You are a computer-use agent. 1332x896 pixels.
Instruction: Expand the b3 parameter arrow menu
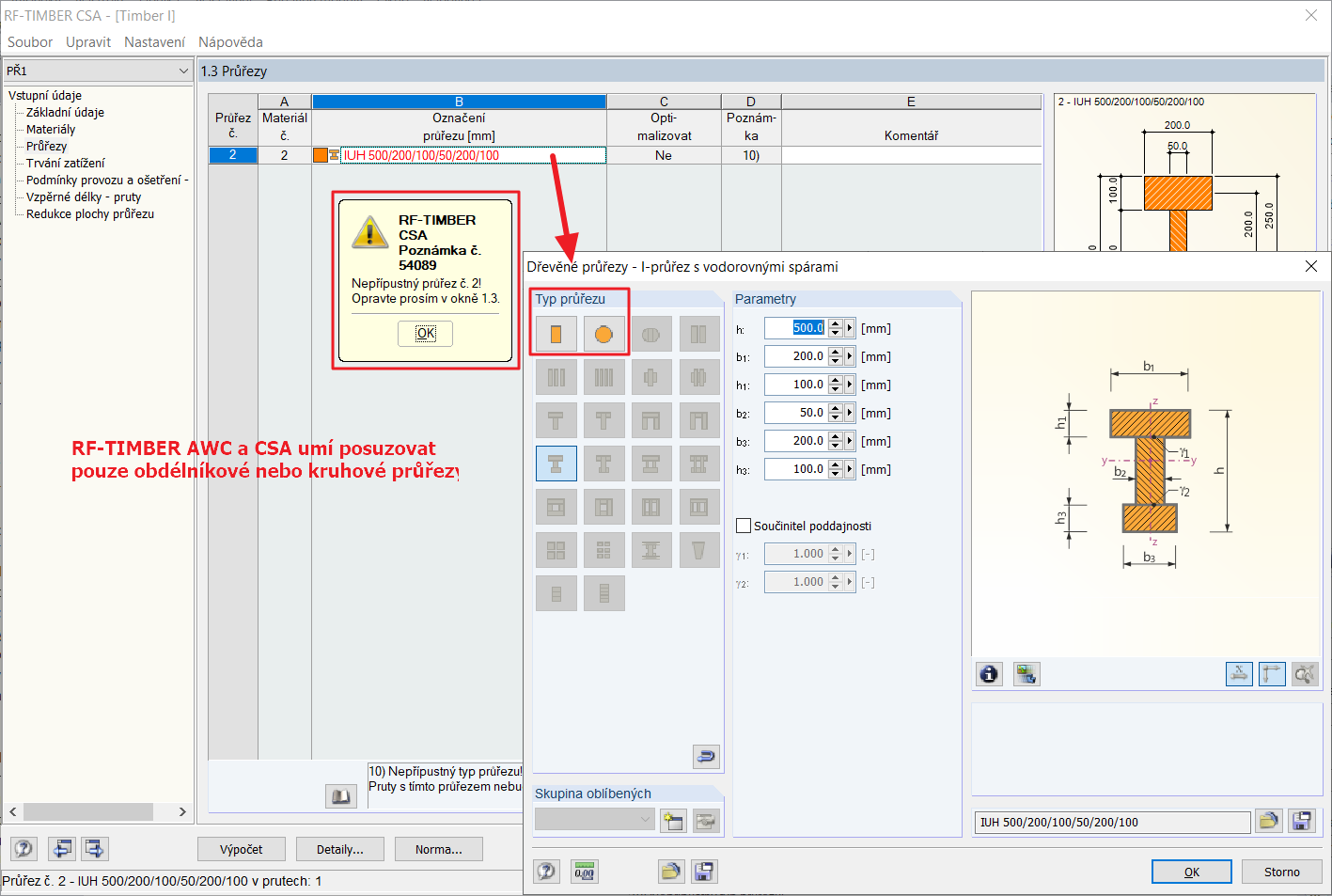[850, 441]
